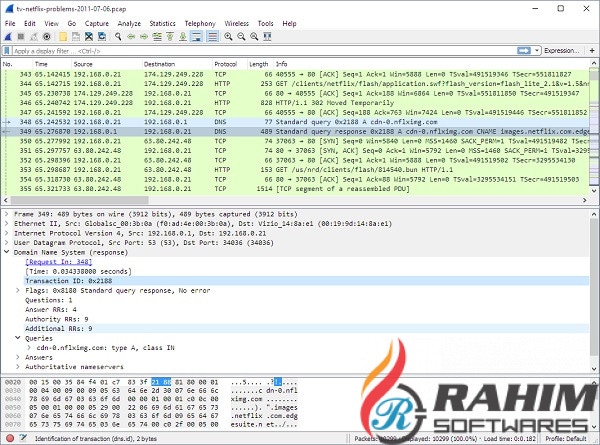The image size is (600, 445).
Task: Apply the display filter arrow button
Action: pos(524,51)
